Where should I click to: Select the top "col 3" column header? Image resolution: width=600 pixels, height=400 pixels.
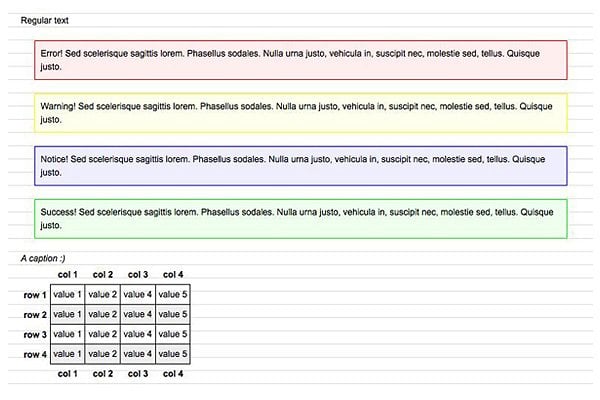point(138,274)
